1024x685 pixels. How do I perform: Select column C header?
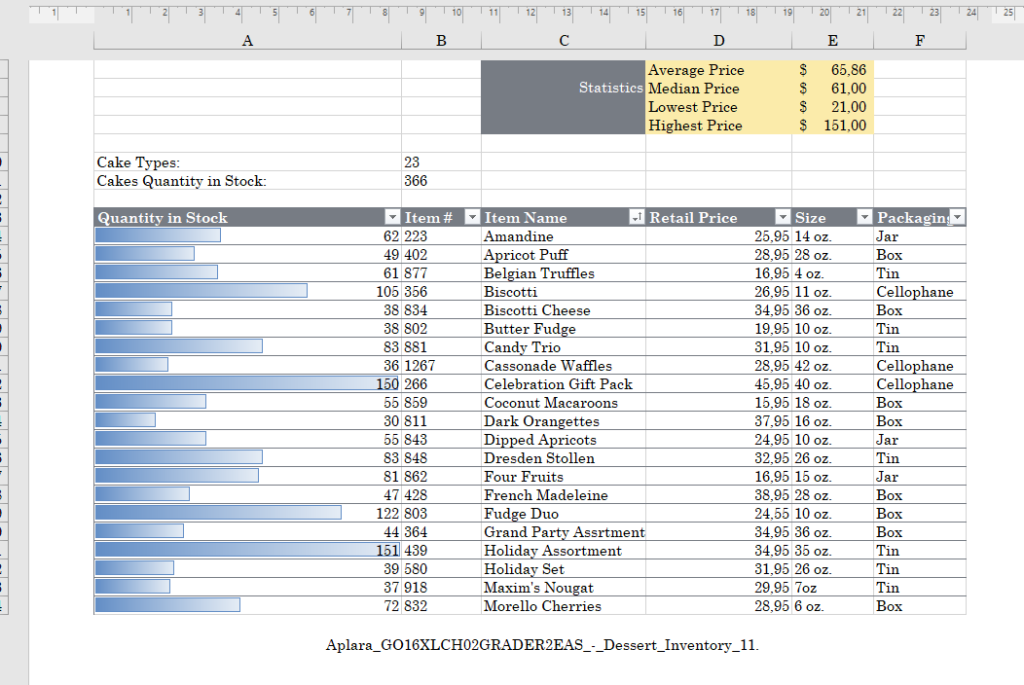coord(563,40)
